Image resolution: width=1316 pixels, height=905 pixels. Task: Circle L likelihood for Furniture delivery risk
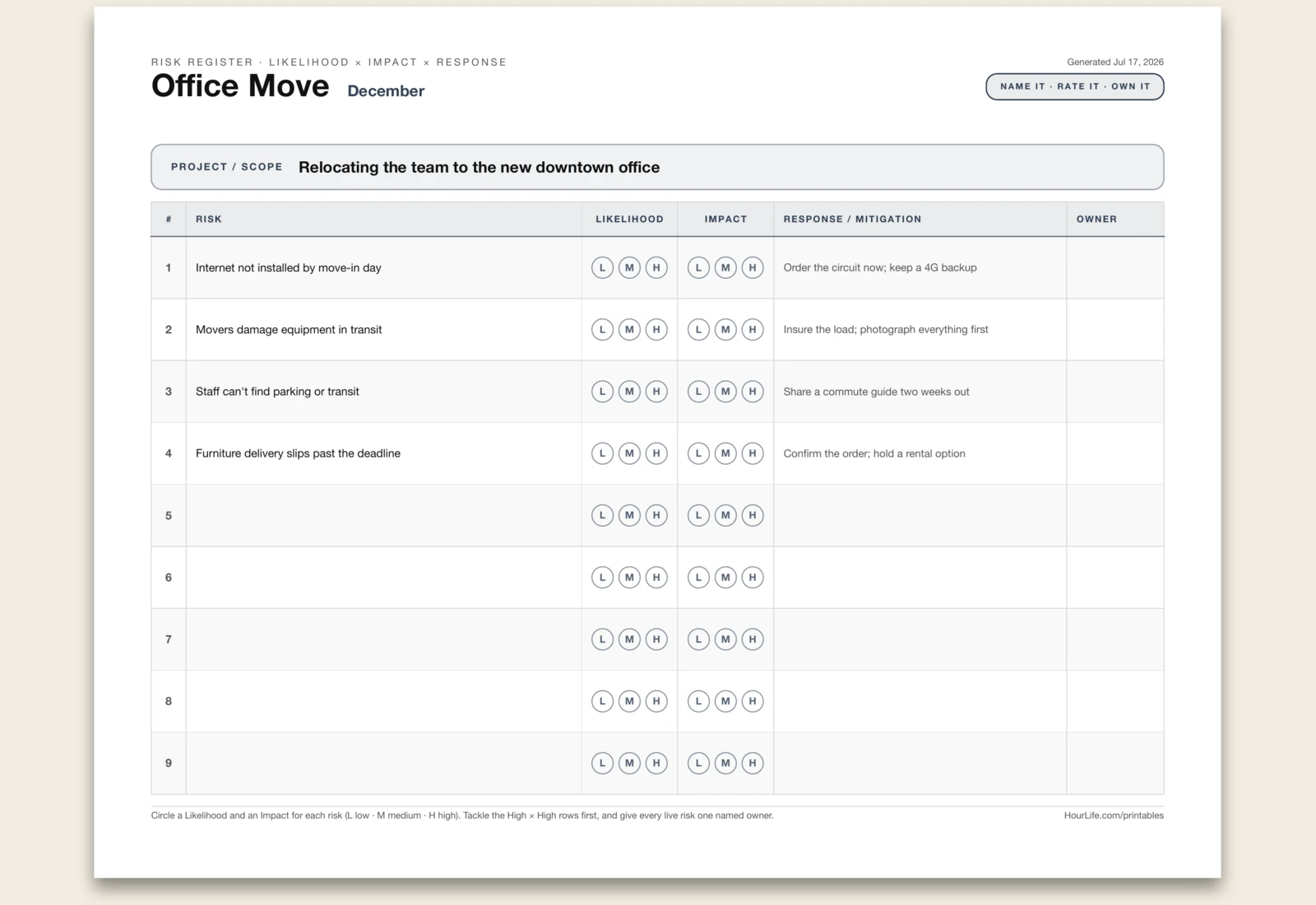tap(602, 453)
